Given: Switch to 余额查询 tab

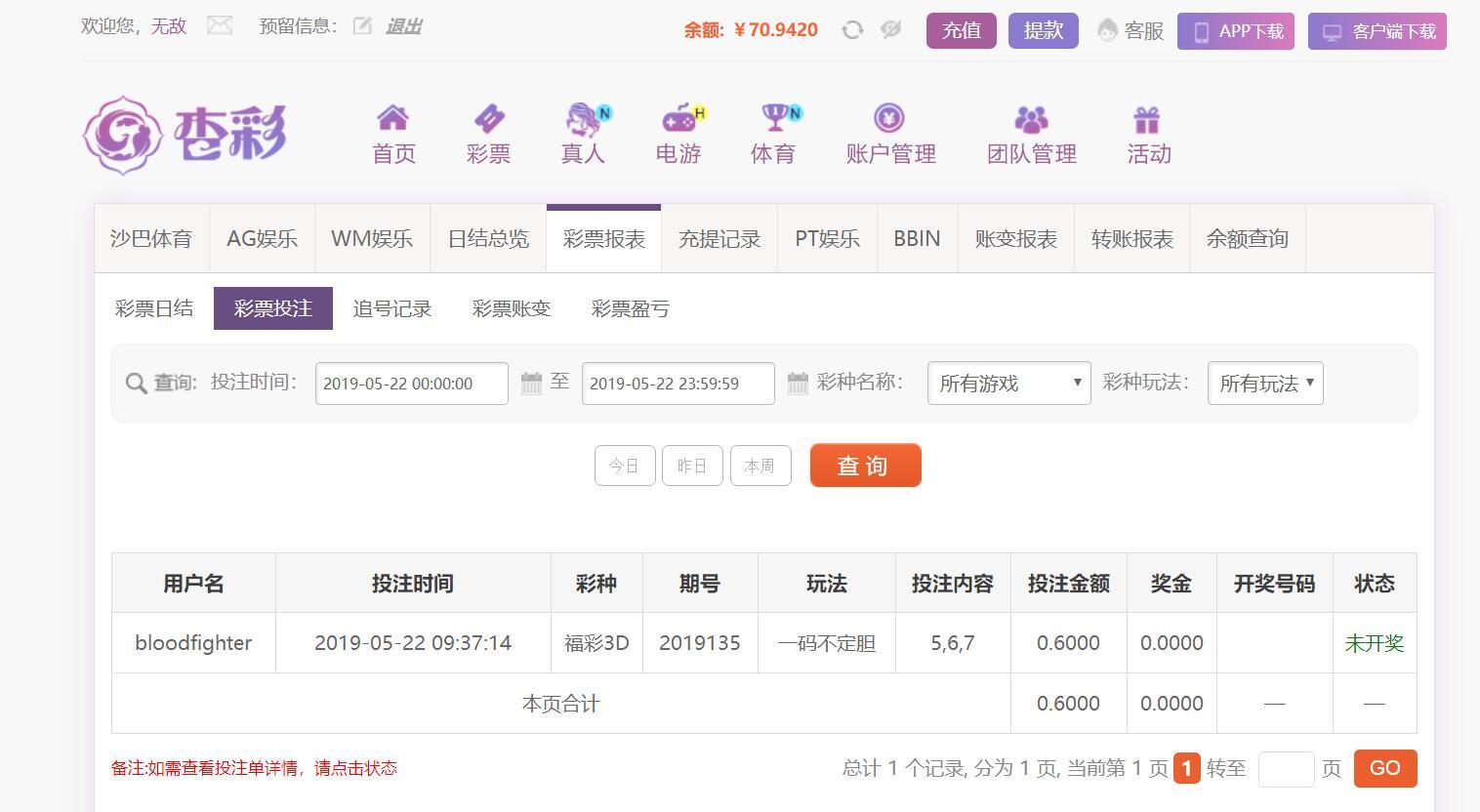Looking at the screenshot, I should (x=1247, y=239).
